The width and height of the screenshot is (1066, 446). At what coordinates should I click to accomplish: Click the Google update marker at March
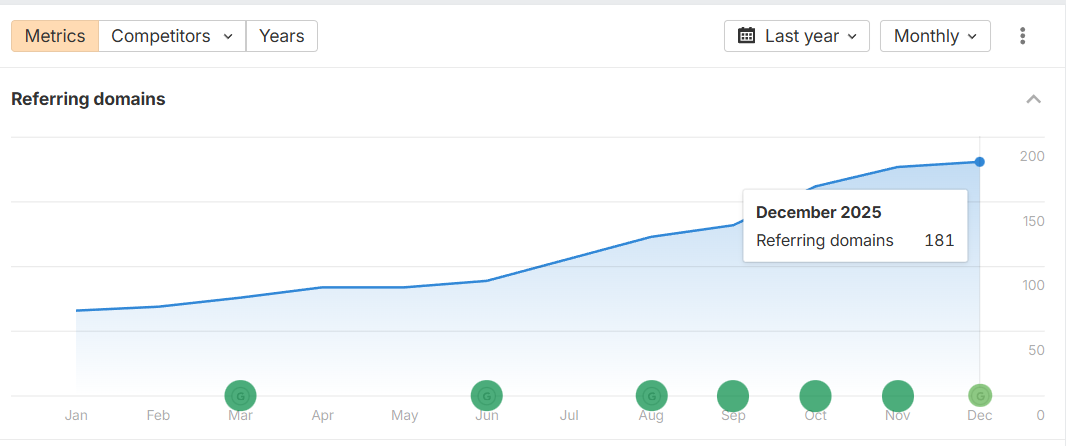pos(240,396)
